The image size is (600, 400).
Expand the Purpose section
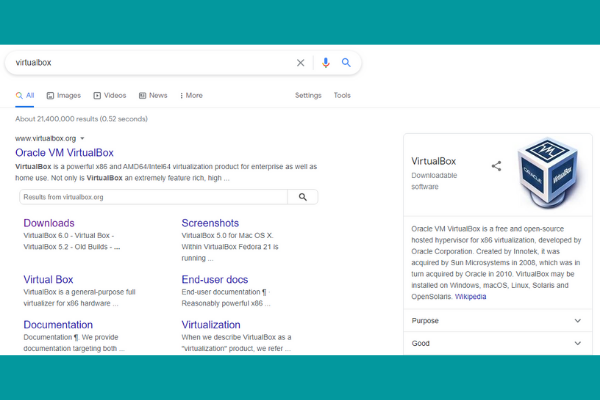497,321
